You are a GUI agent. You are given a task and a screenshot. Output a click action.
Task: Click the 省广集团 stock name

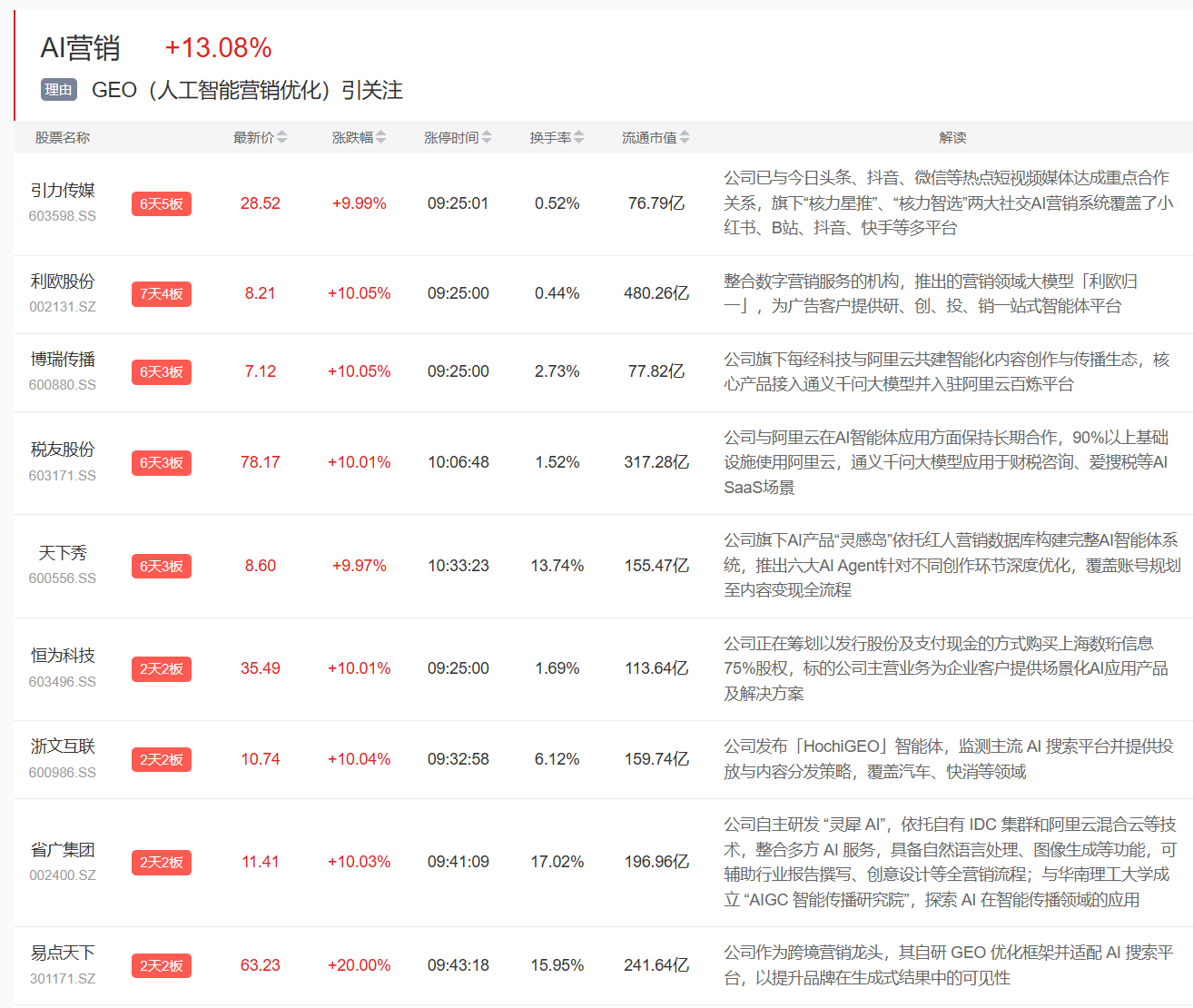pos(63,850)
